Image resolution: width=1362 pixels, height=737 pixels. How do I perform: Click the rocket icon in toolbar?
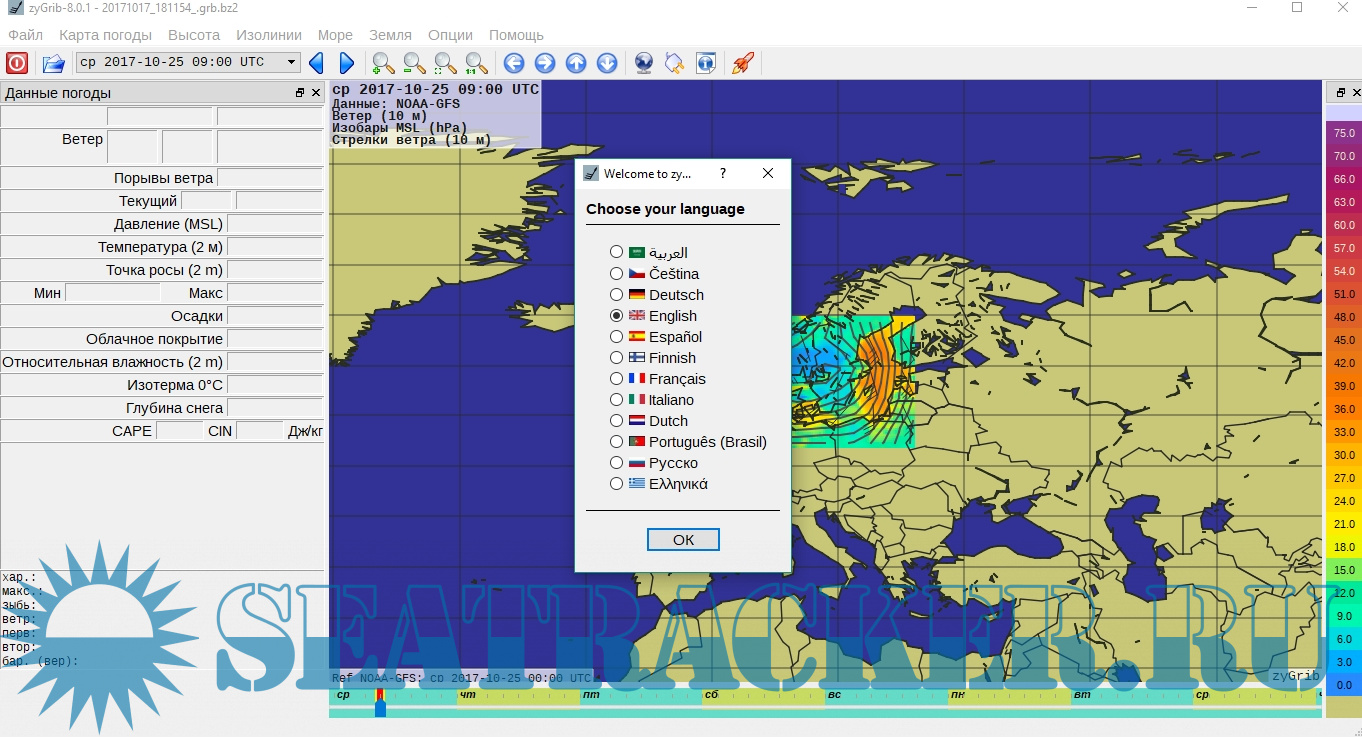pyautogui.click(x=742, y=63)
